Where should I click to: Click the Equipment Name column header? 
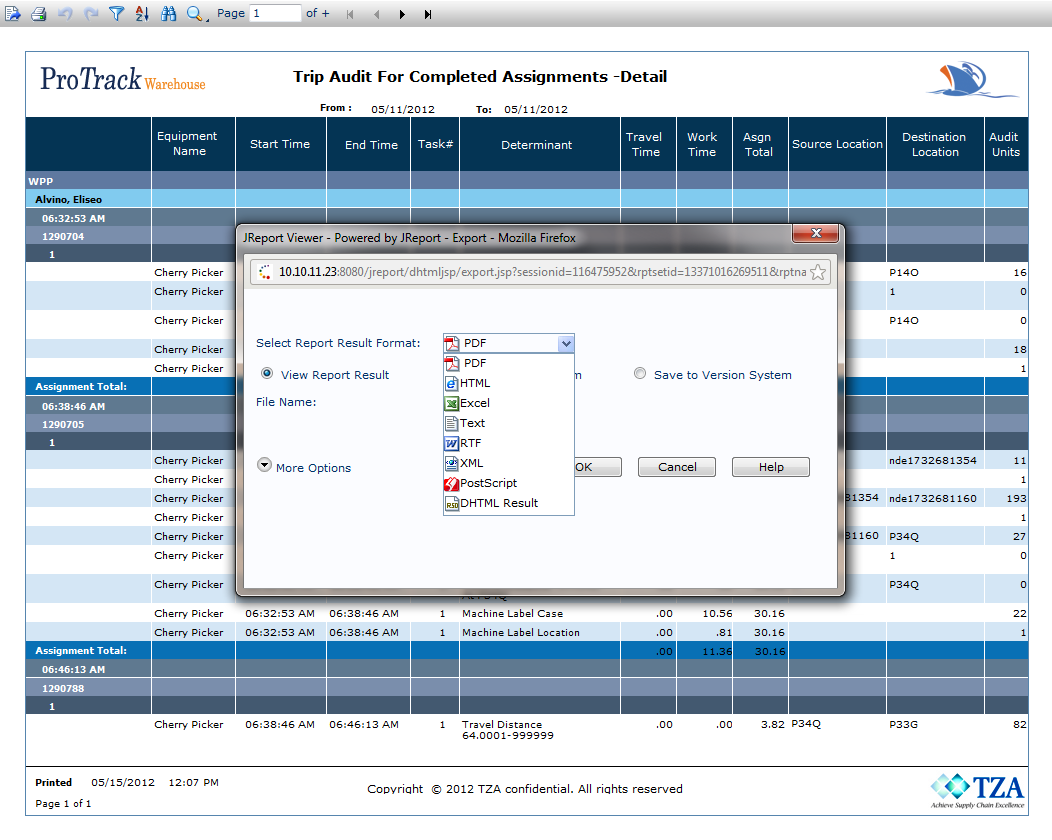tap(193, 144)
